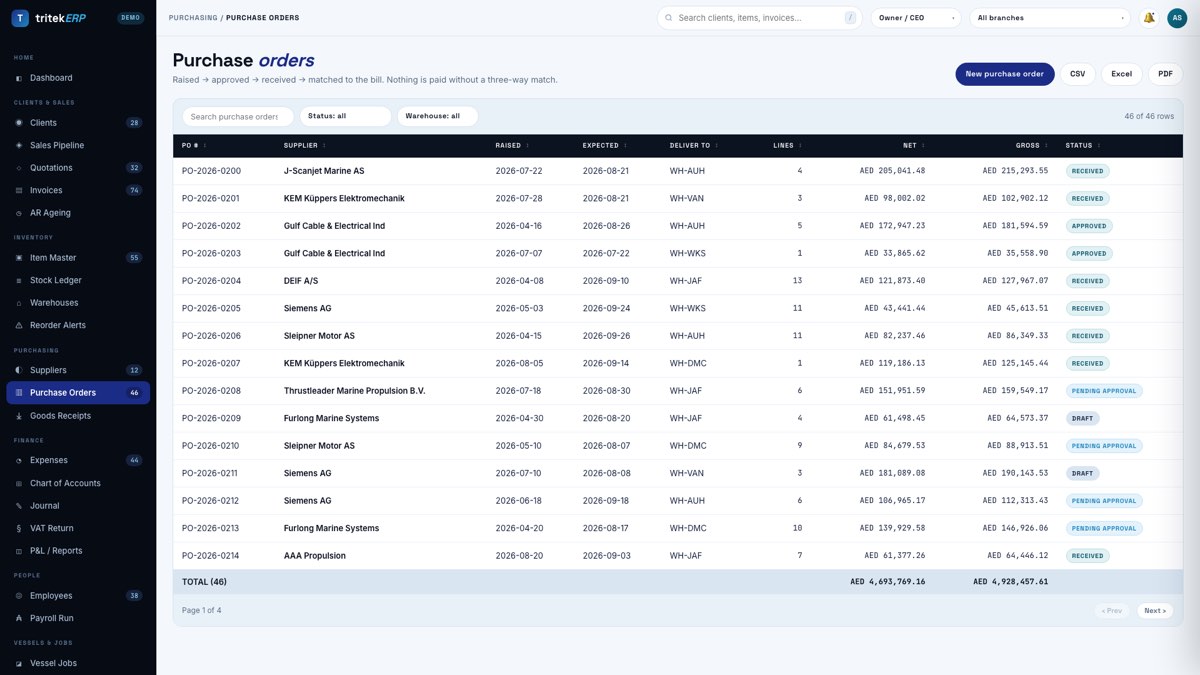This screenshot has height=675, width=1200.
Task: Click the Stock Ledger sidebar icon
Action: [19, 280]
